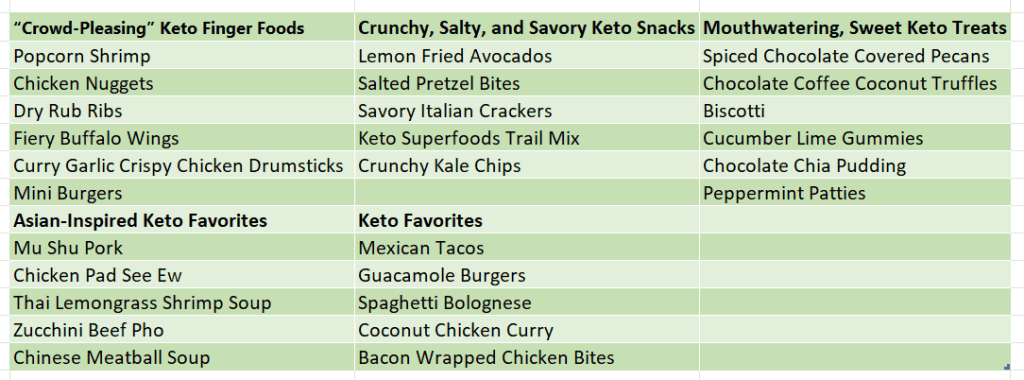Select the Bacon Wrapped Chicken Bites cell

point(527,358)
